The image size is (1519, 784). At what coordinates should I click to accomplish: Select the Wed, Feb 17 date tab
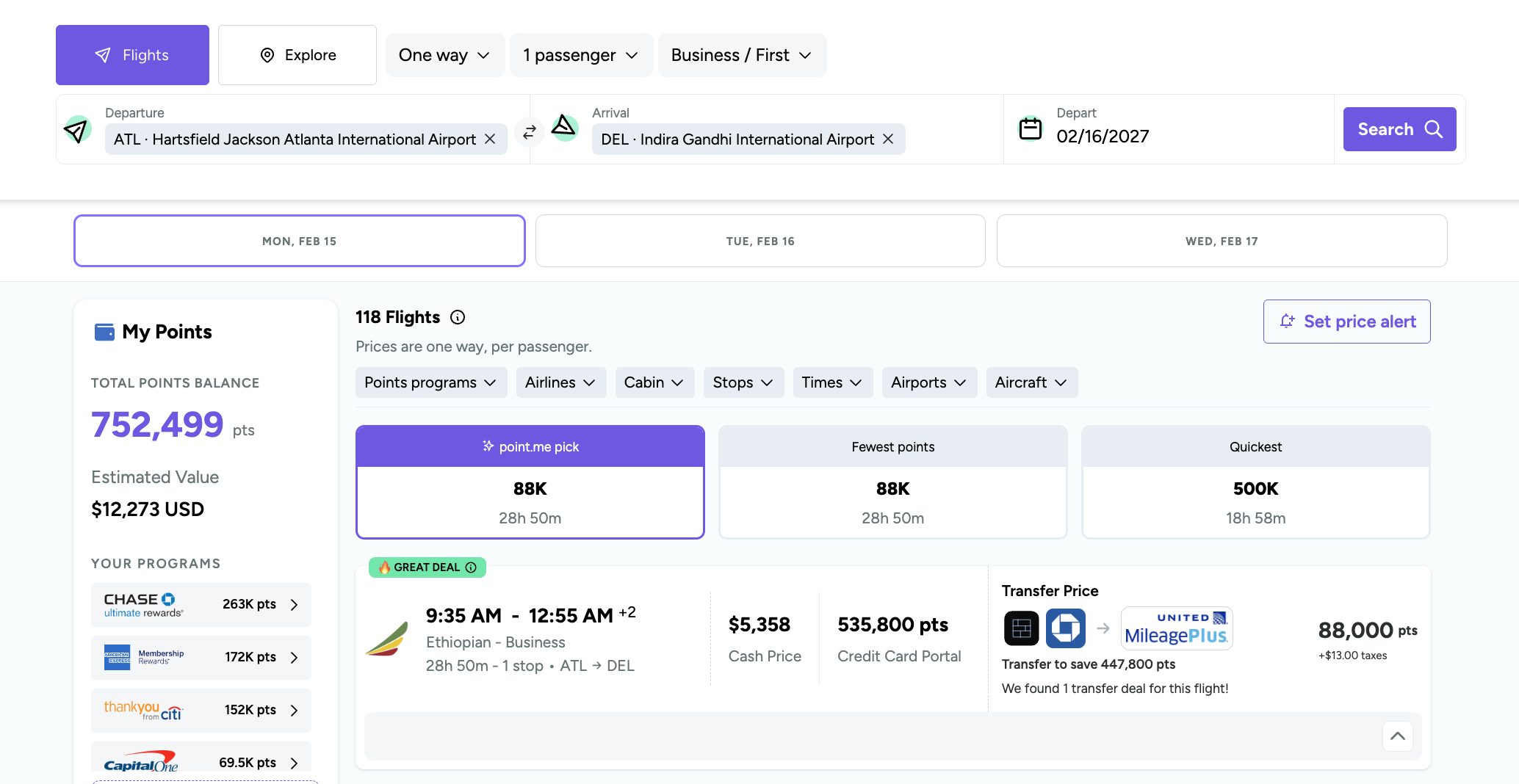click(x=1222, y=241)
